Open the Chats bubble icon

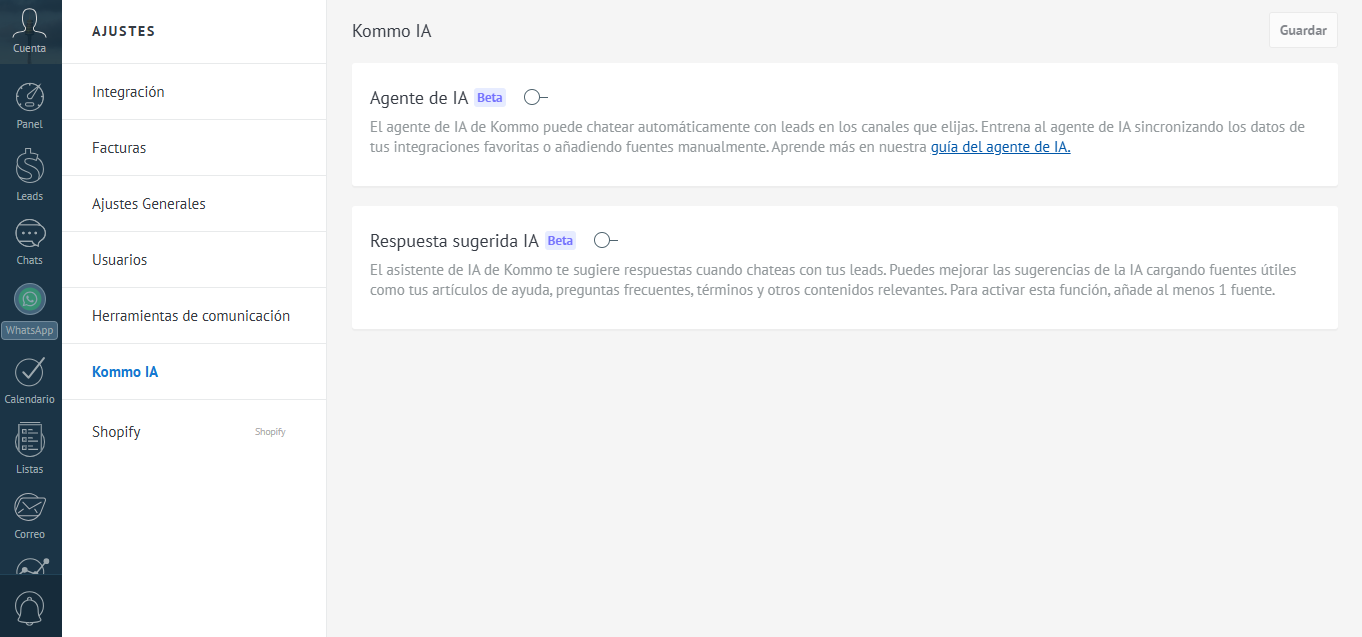30,234
